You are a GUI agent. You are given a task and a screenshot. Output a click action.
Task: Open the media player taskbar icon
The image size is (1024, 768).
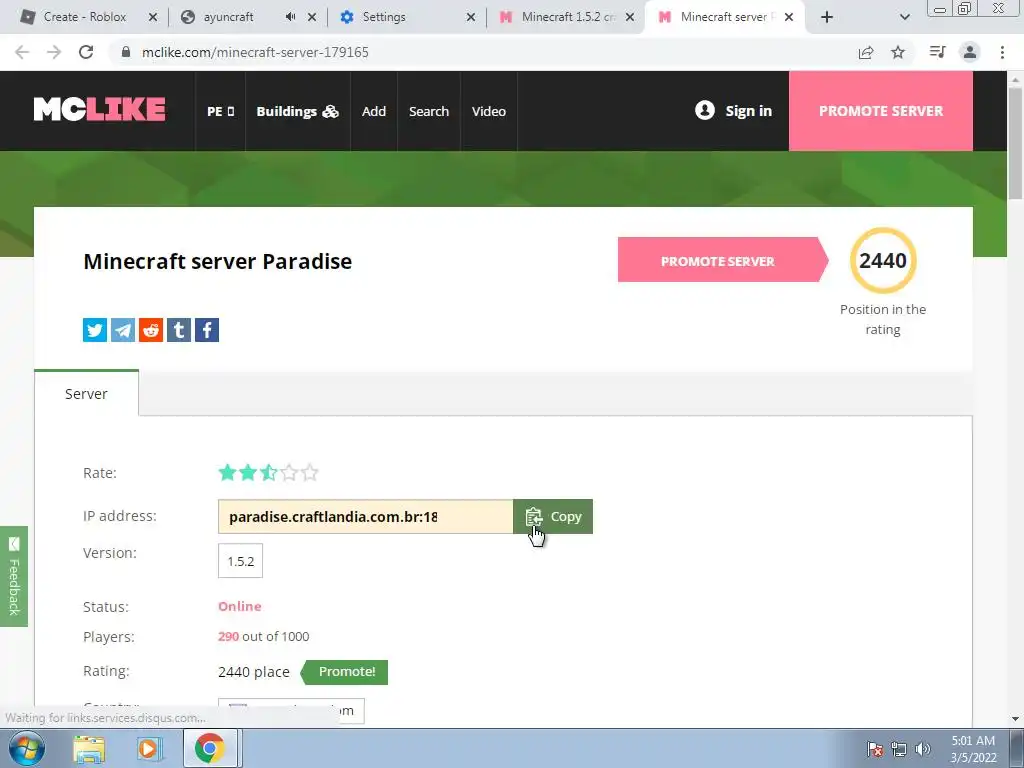pyautogui.click(x=149, y=749)
